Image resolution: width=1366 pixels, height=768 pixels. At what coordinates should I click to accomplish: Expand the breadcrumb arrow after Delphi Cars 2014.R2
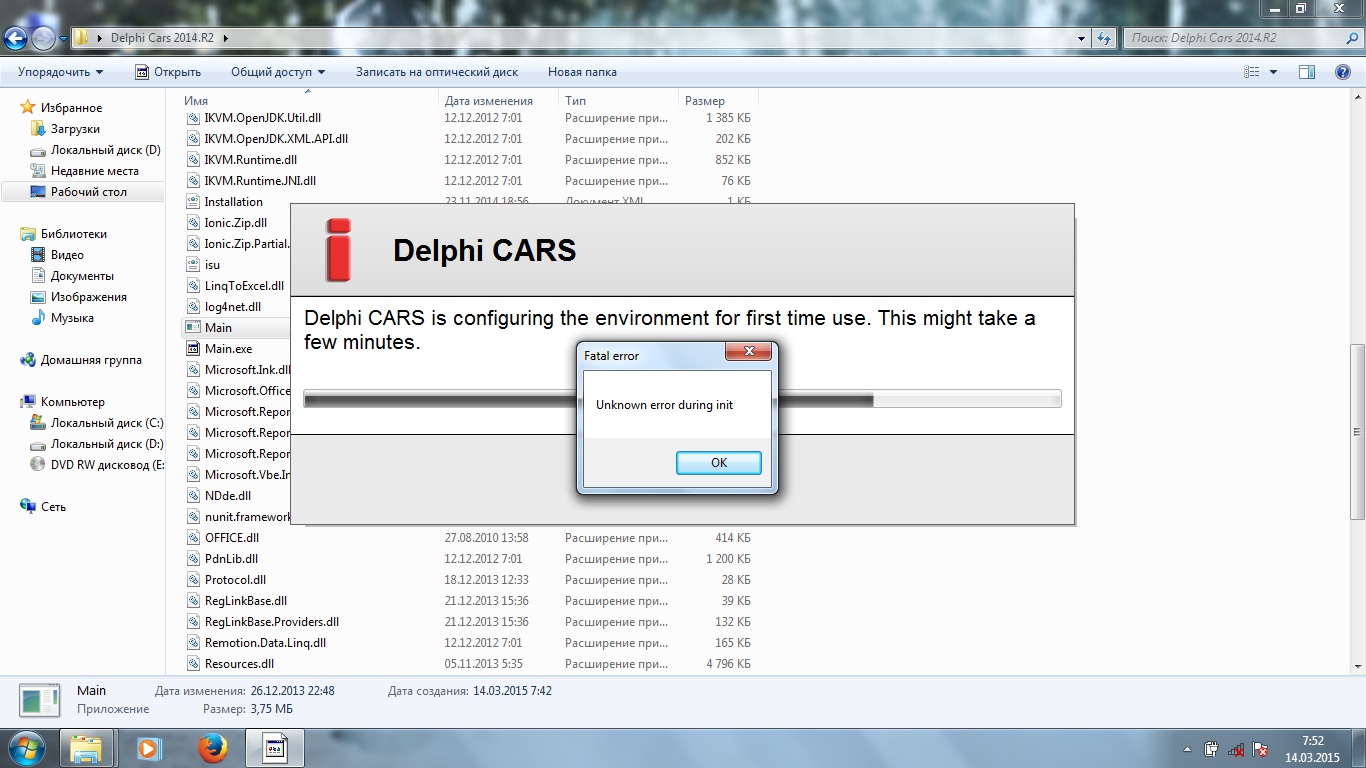pos(226,38)
